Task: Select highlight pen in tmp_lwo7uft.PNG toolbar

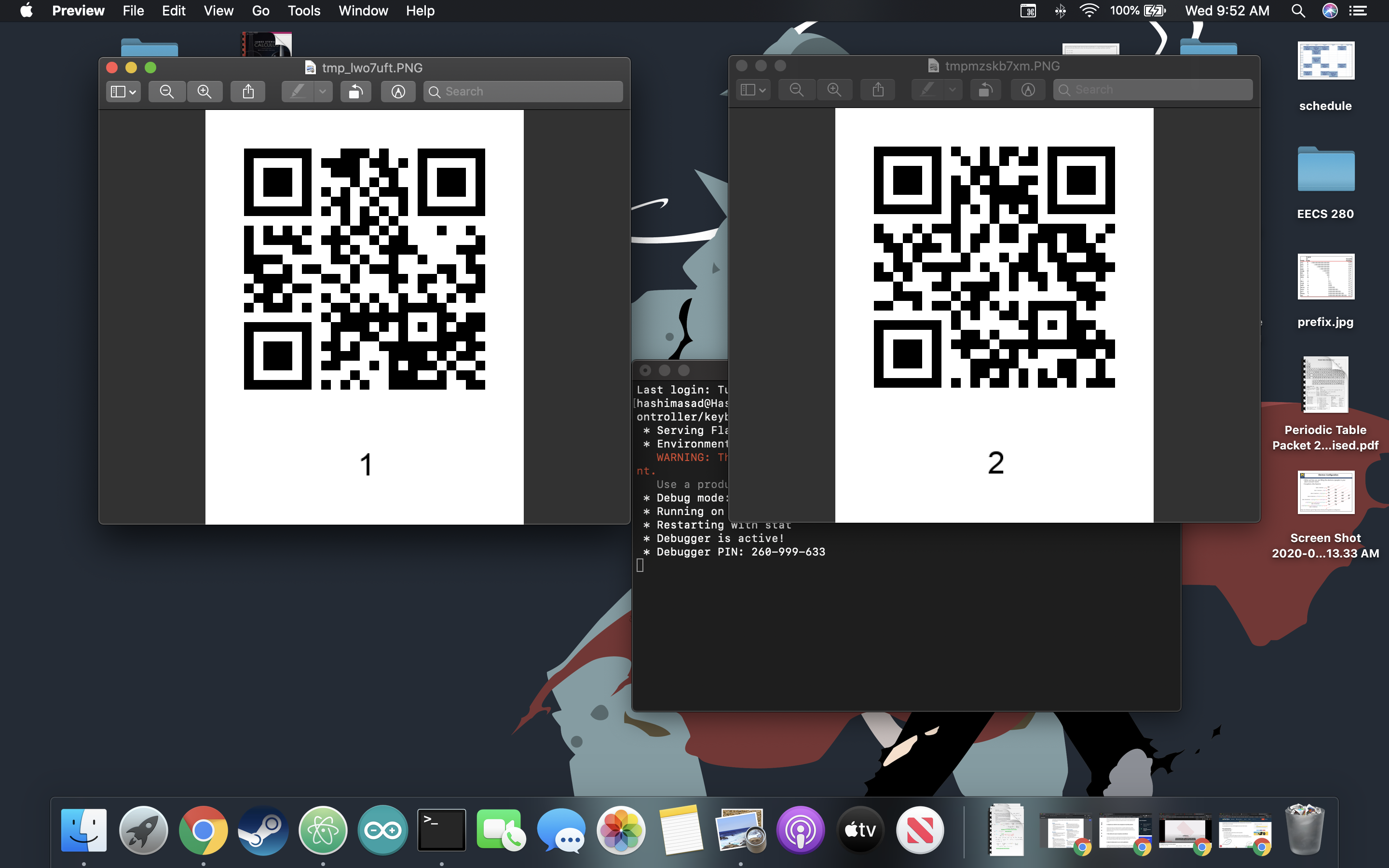Action: [297, 91]
